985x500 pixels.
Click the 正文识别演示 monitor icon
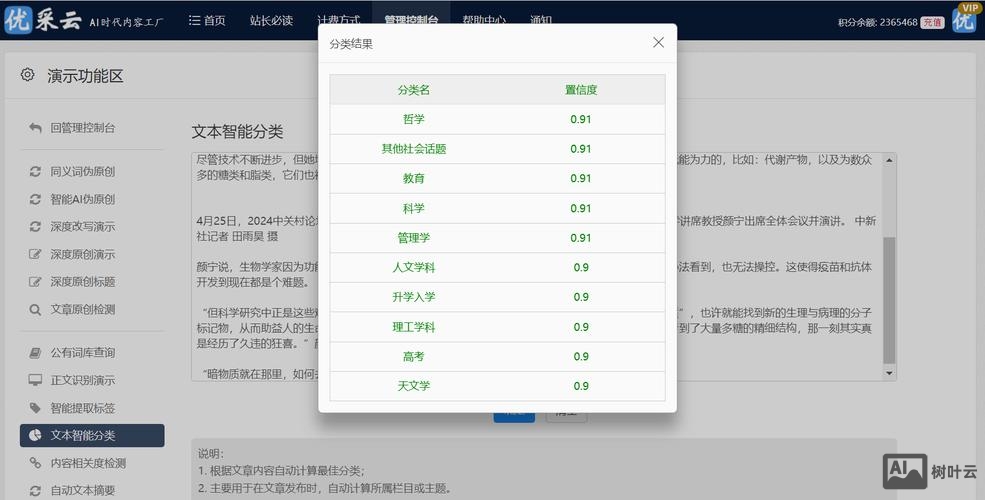click(x=35, y=380)
